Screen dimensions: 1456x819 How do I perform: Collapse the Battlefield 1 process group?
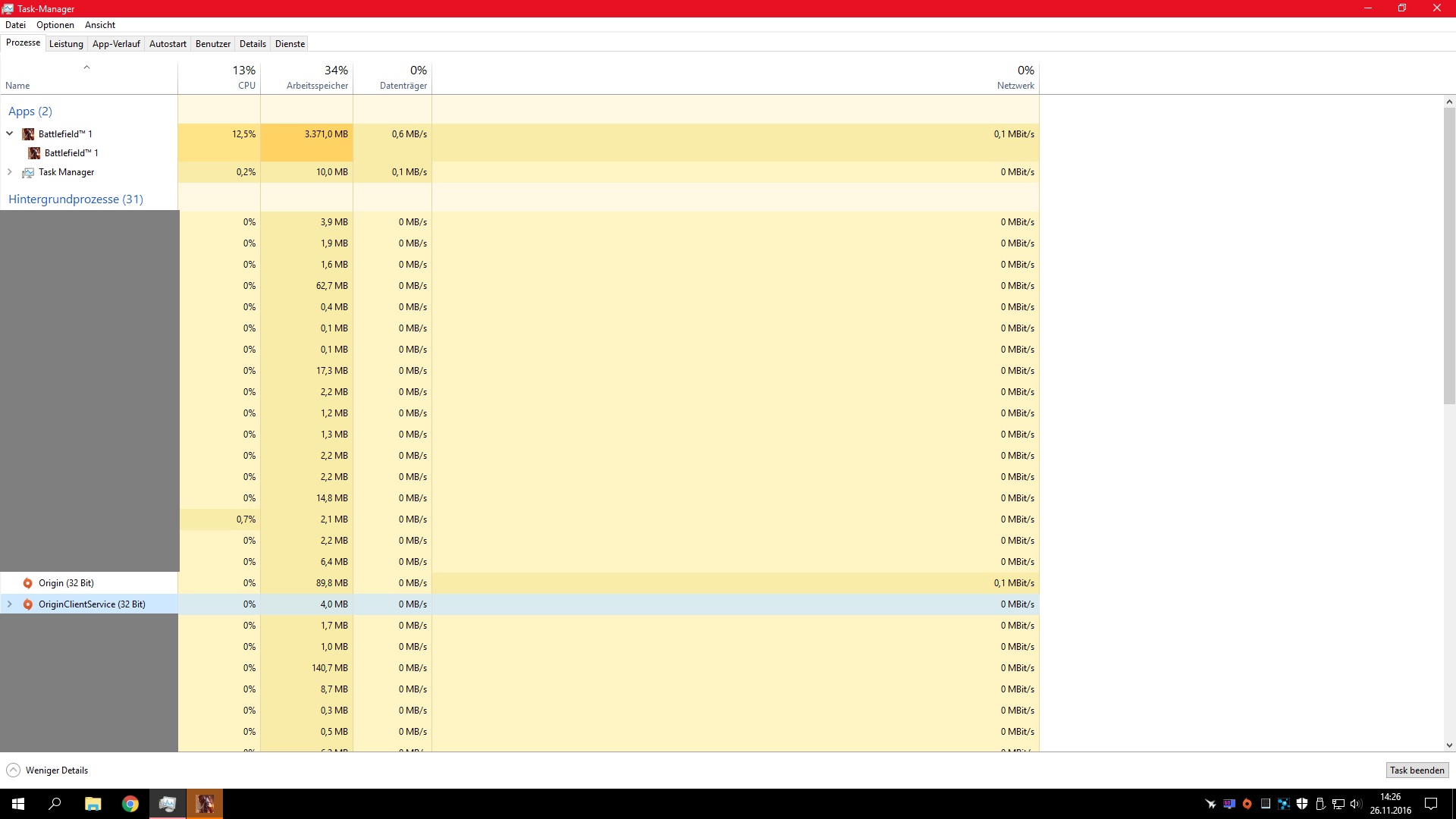(x=10, y=134)
